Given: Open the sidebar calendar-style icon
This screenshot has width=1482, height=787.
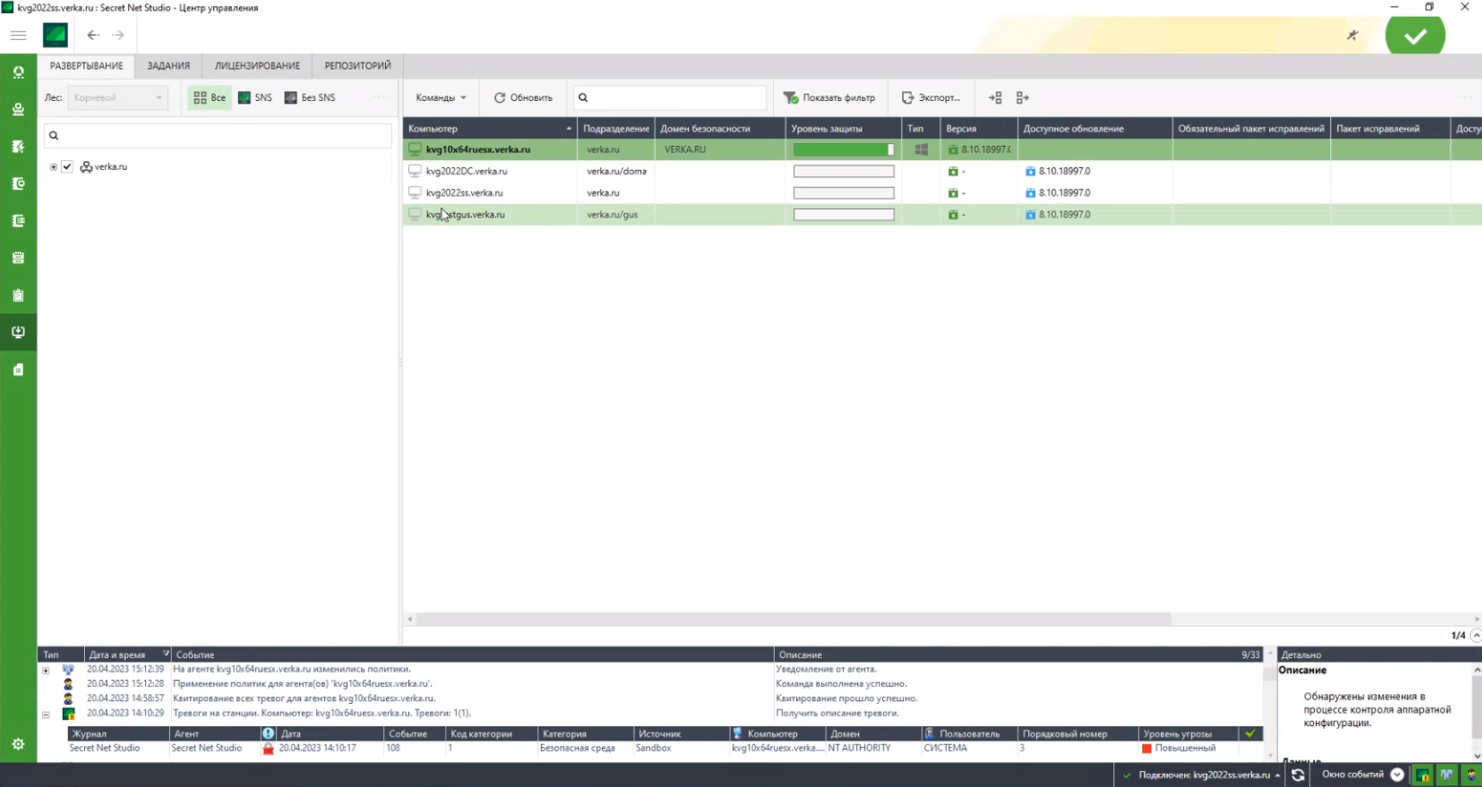Looking at the screenshot, I should [18, 258].
